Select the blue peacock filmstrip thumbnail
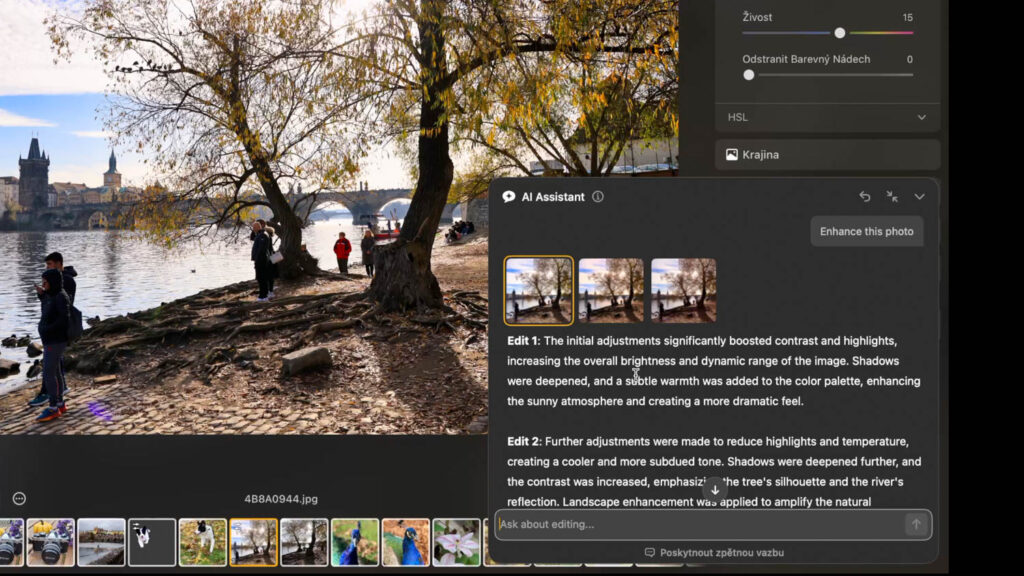 [x=406, y=542]
